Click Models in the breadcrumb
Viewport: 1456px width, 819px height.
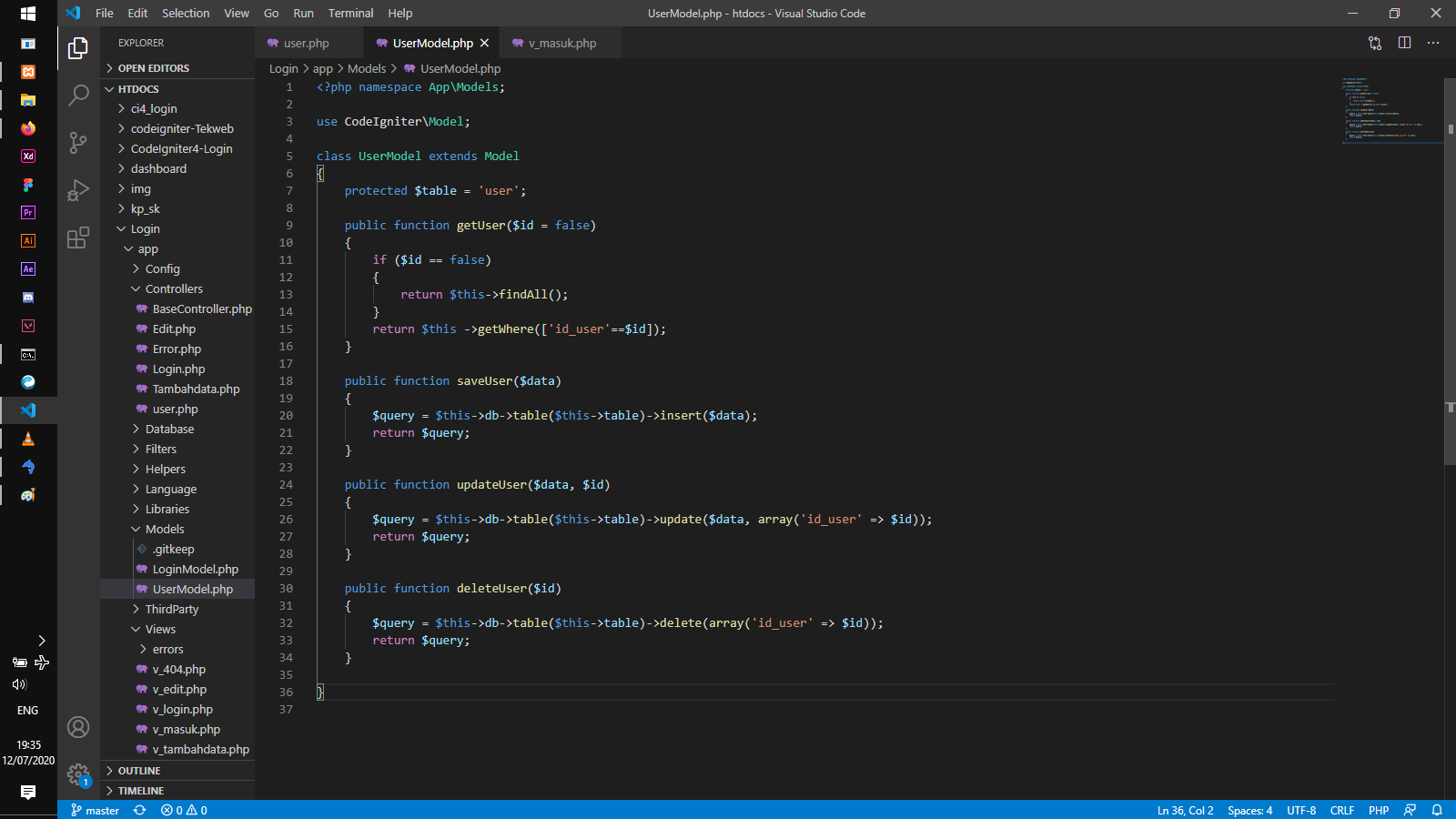point(367,68)
